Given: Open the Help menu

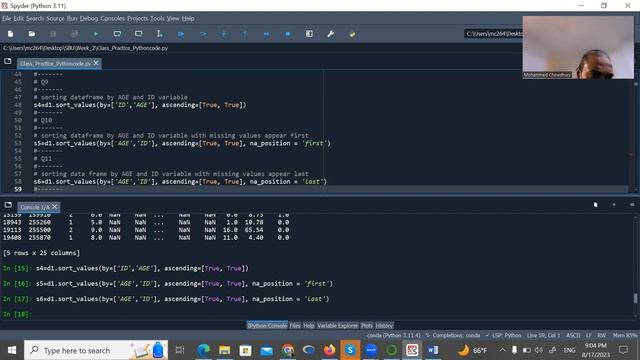Looking at the screenshot, I should [x=188, y=18].
